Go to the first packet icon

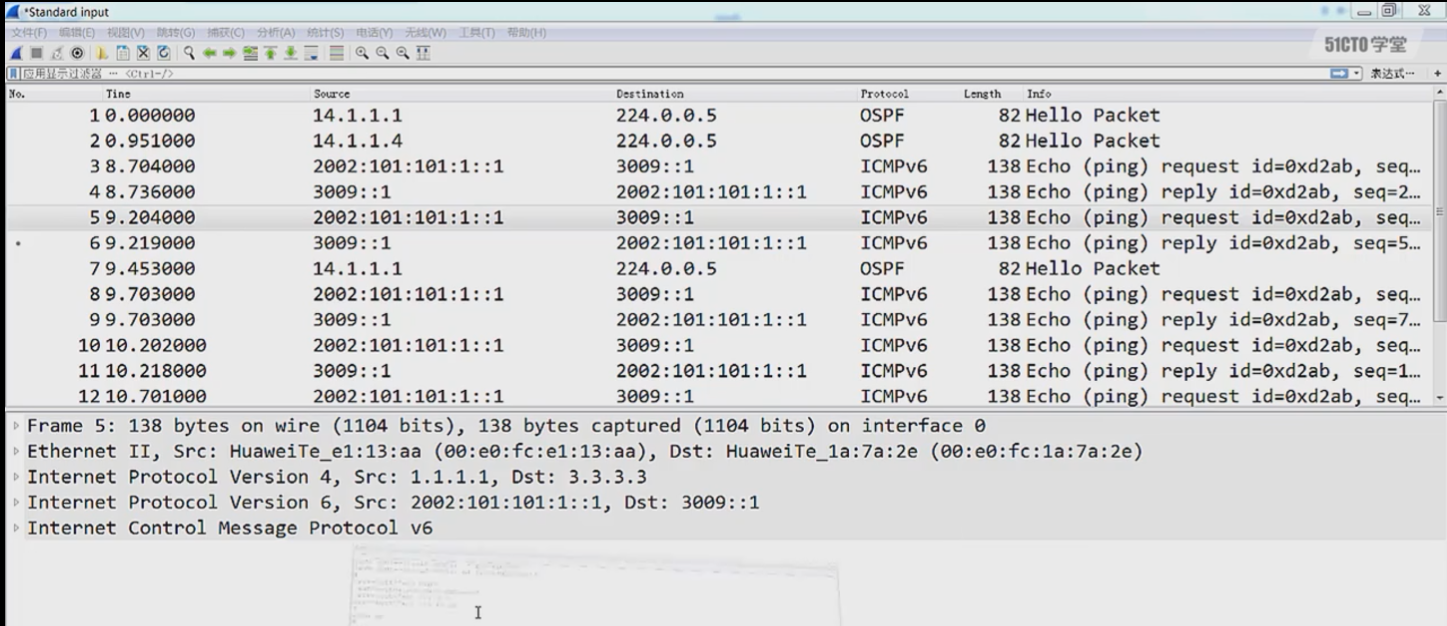point(268,53)
